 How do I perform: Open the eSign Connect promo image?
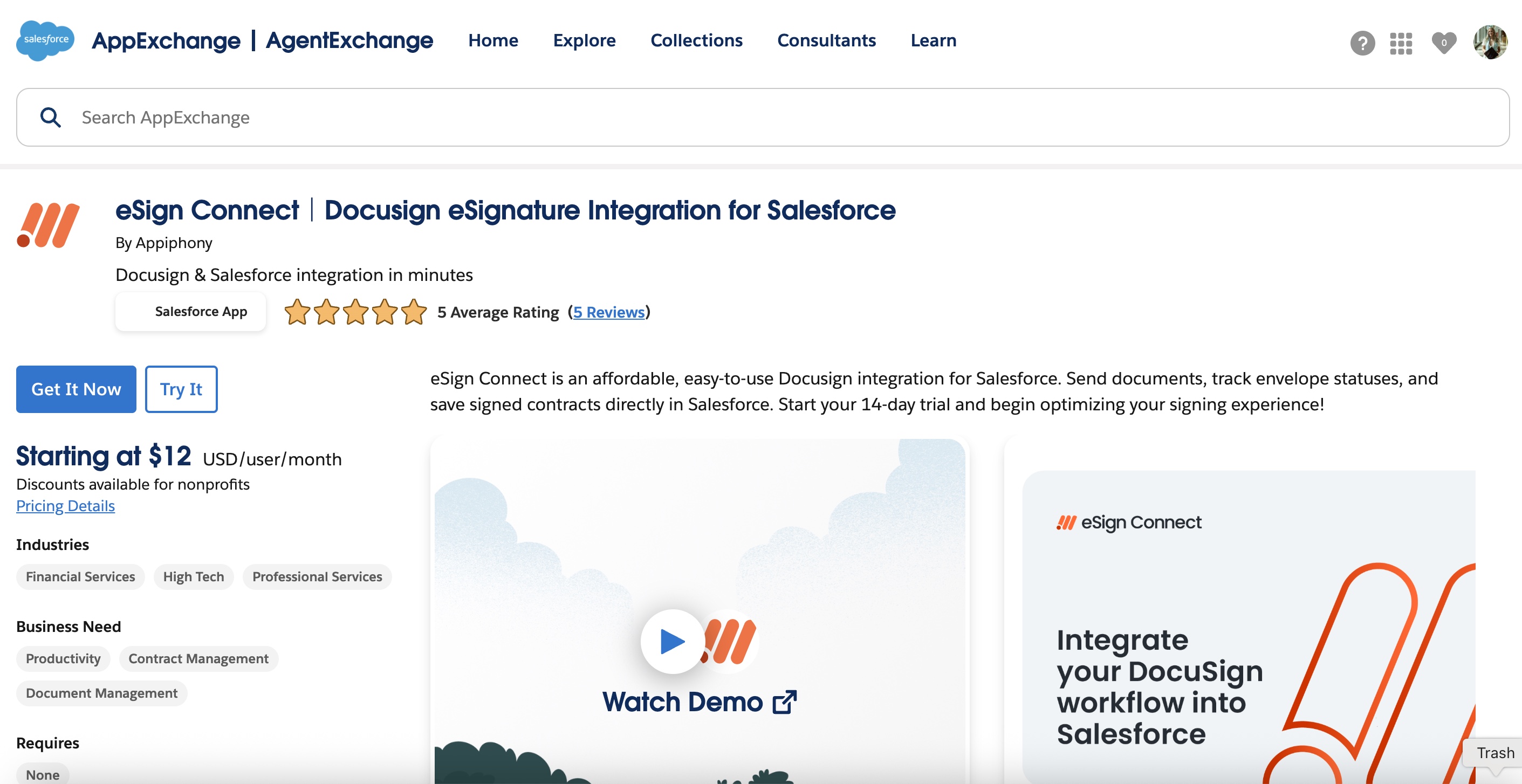pos(1249,627)
